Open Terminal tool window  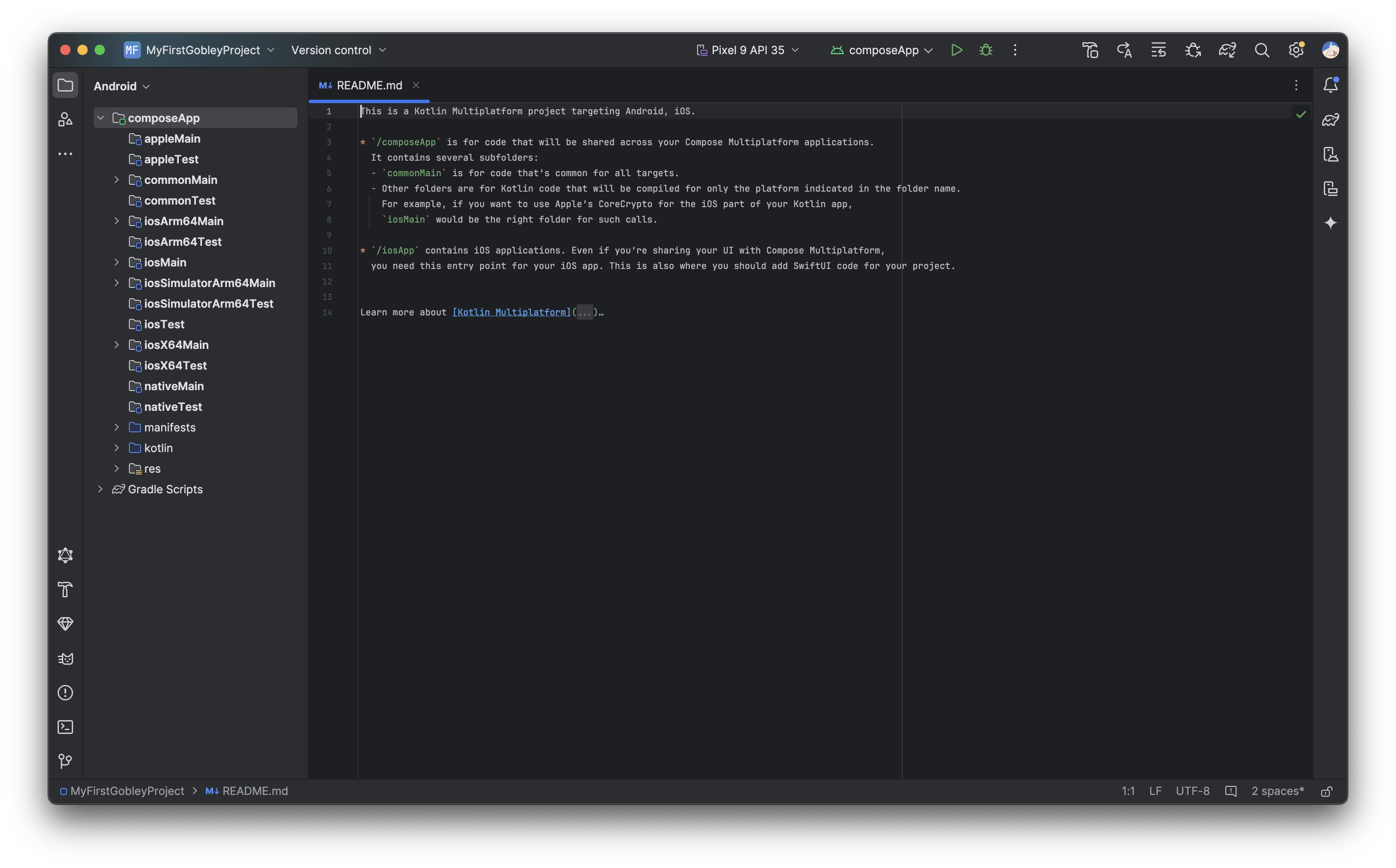point(65,727)
